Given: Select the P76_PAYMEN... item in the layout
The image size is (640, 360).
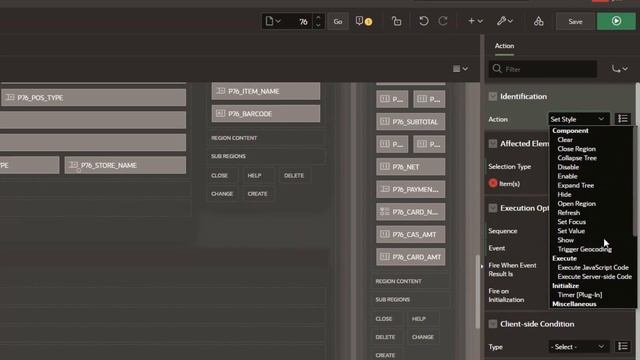Looking at the screenshot, I should [x=410, y=189].
